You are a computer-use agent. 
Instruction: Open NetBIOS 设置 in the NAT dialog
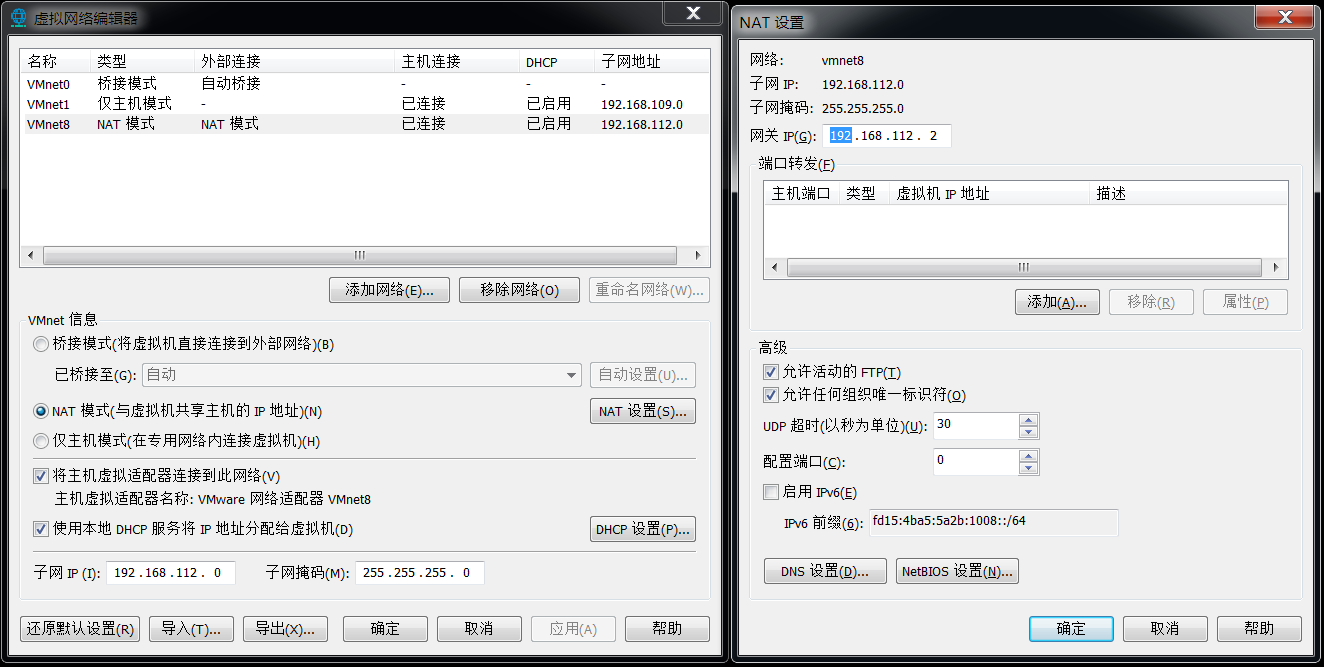(x=957, y=571)
